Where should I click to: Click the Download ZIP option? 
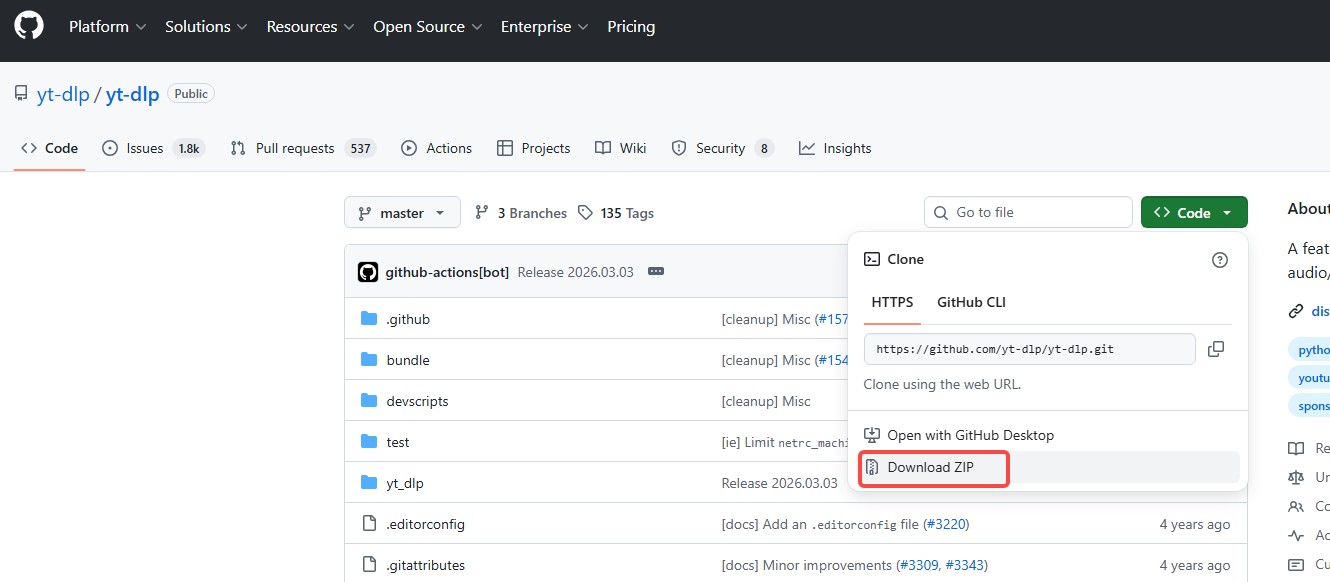(x=933, y=467)
